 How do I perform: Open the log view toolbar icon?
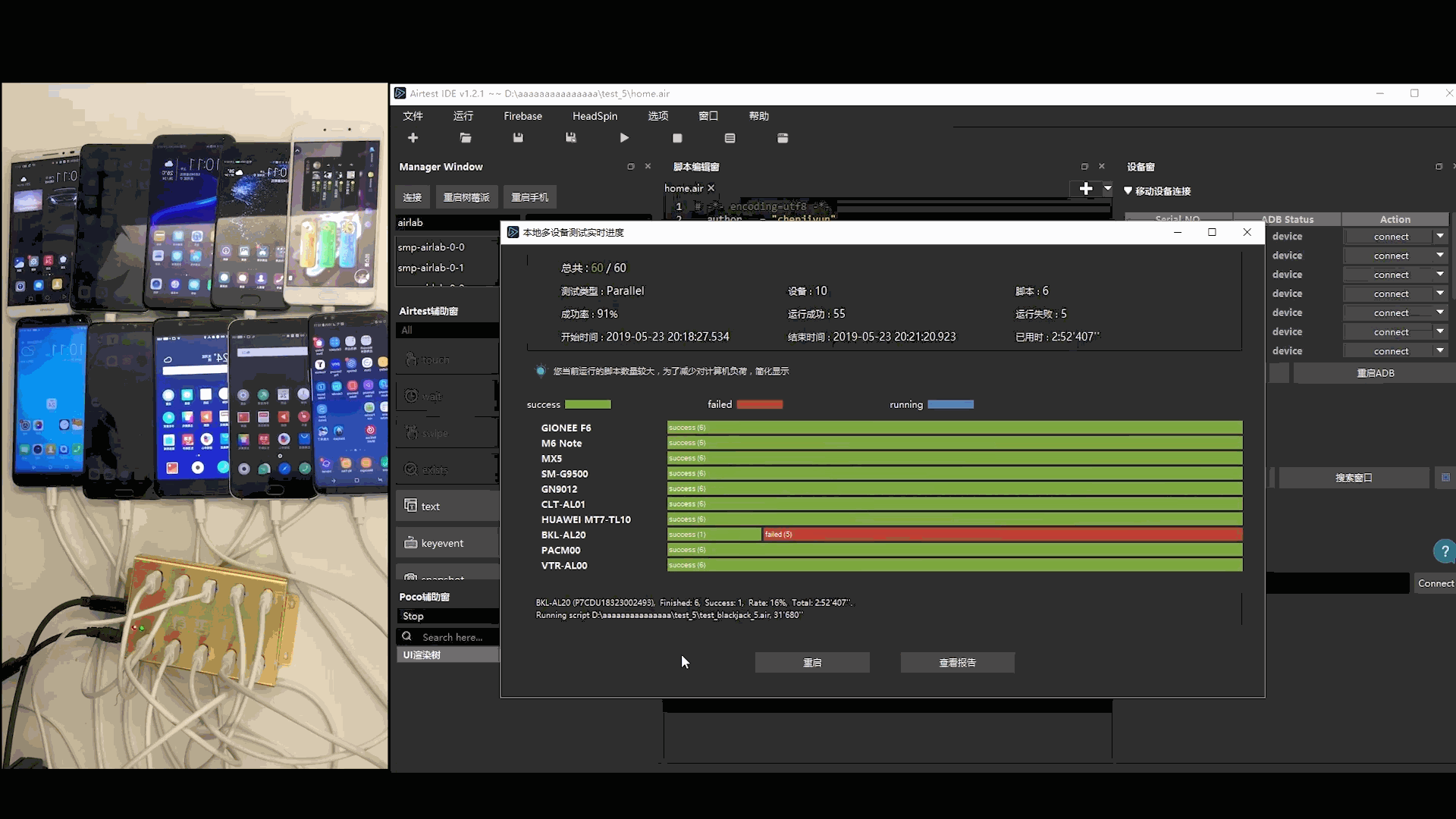[730, 138]
